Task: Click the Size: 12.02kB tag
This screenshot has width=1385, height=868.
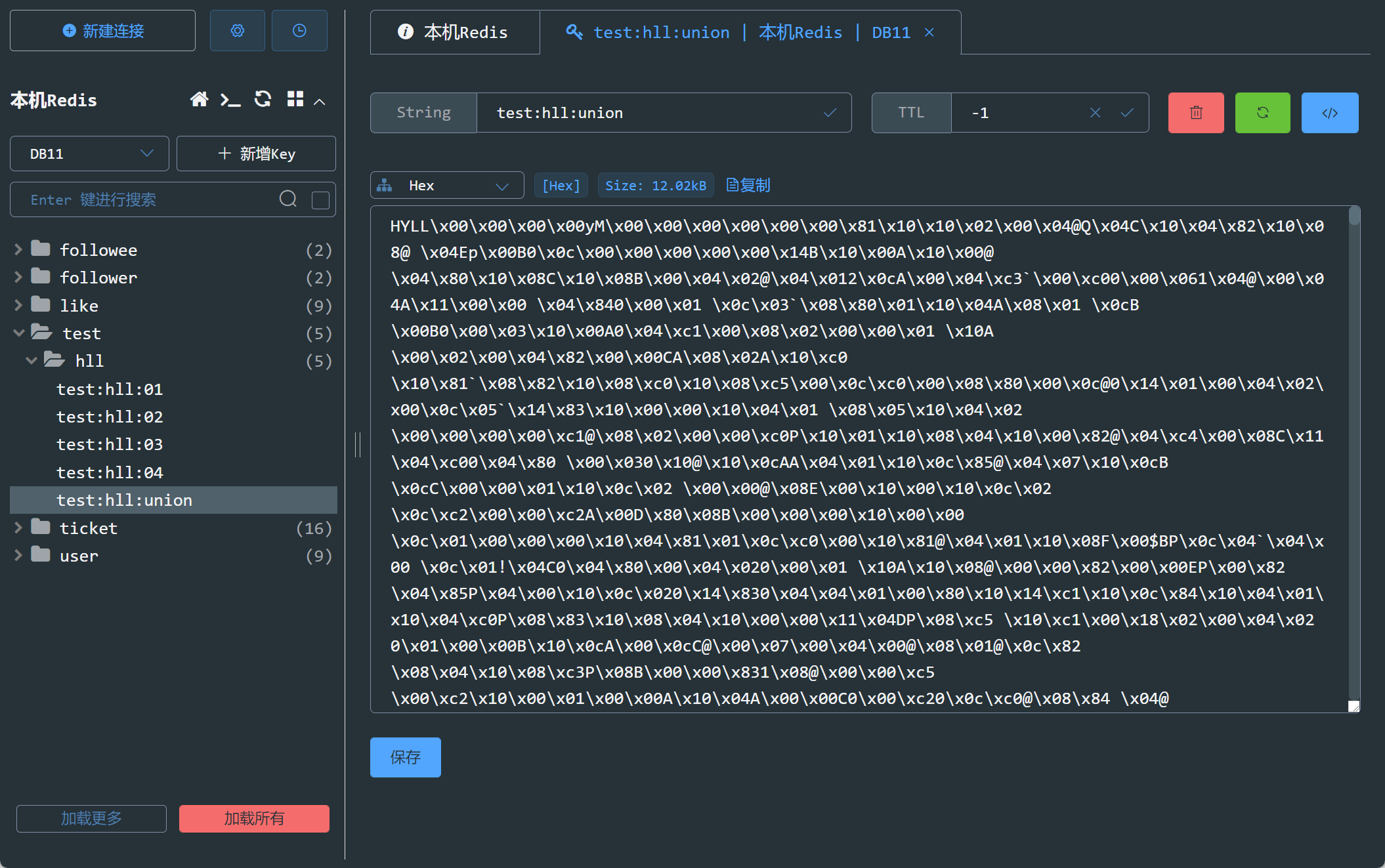Action: [x=656, y=186]
